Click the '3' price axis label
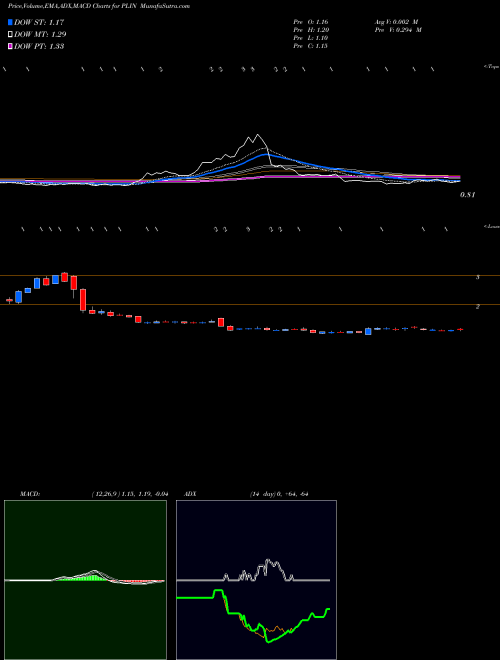Viewport: 500px width, 660px height. (x=478, y=277)
